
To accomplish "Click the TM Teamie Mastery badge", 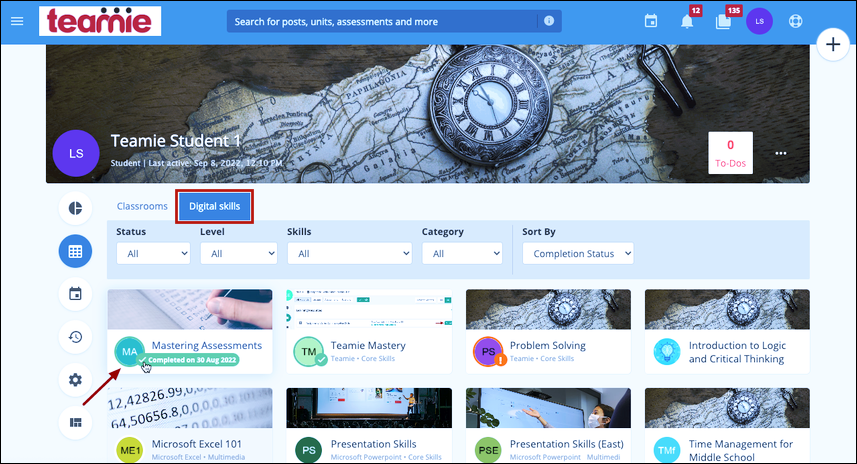I will (309, 351).
